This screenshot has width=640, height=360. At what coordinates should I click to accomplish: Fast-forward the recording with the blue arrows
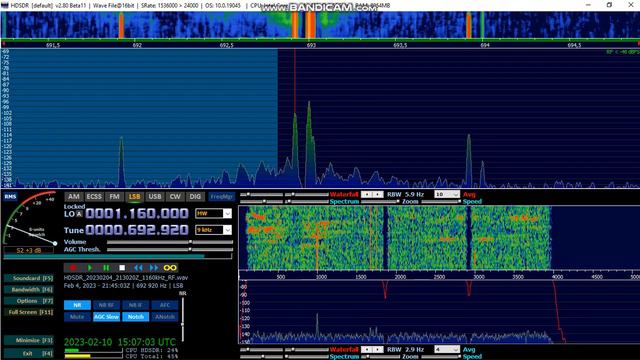coord(154,268)
